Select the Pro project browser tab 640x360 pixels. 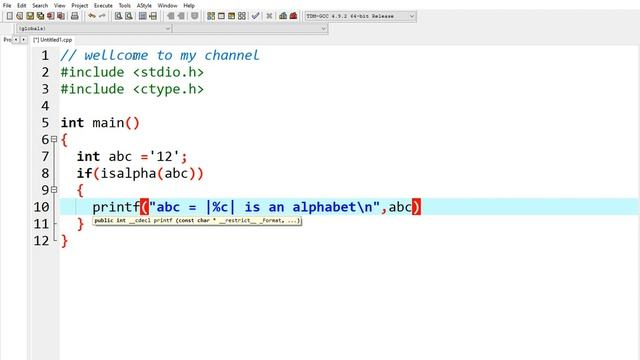pyautogui.click(x=7, y=40)
